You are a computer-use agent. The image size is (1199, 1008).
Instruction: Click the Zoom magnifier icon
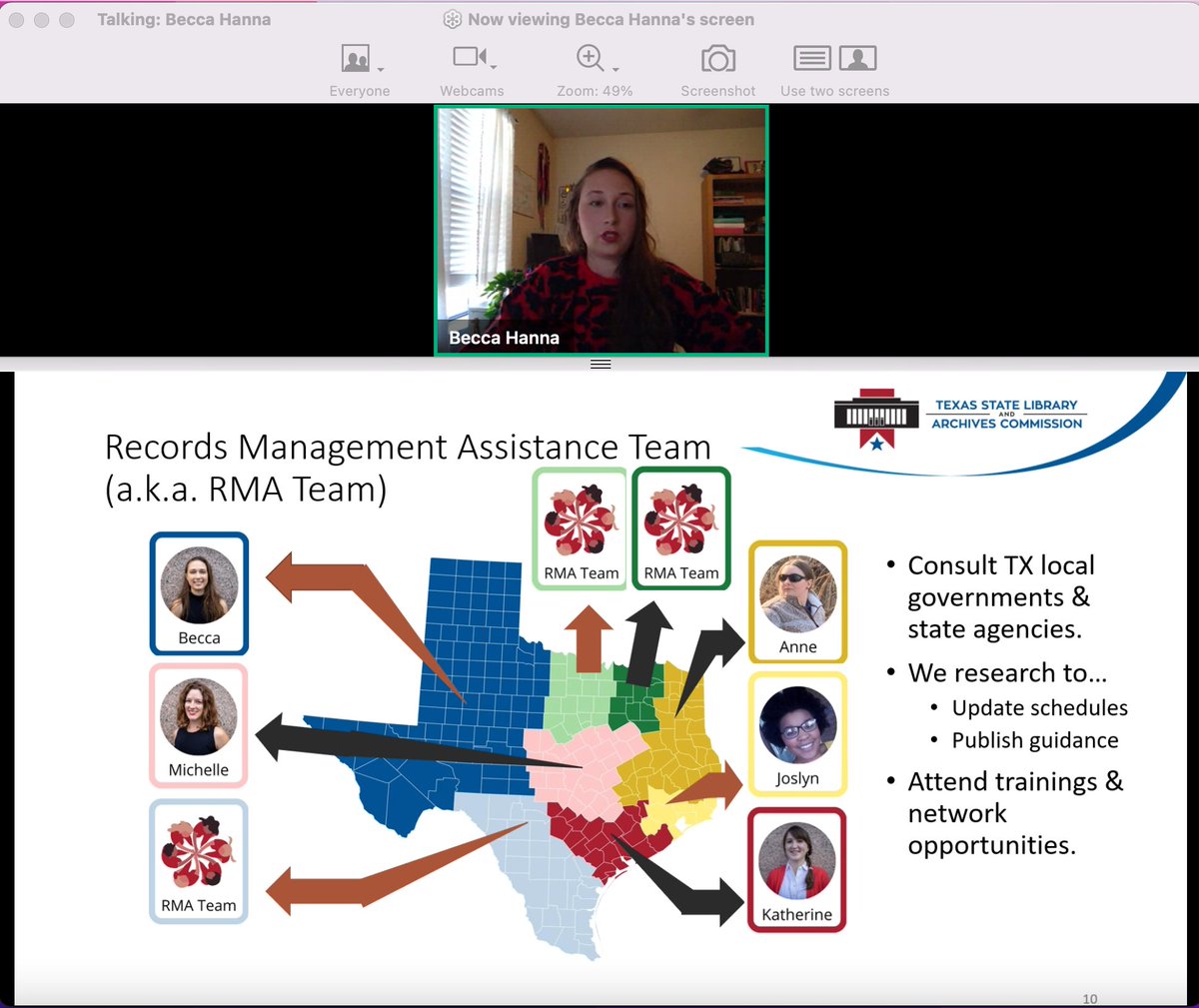coord(590,58)
